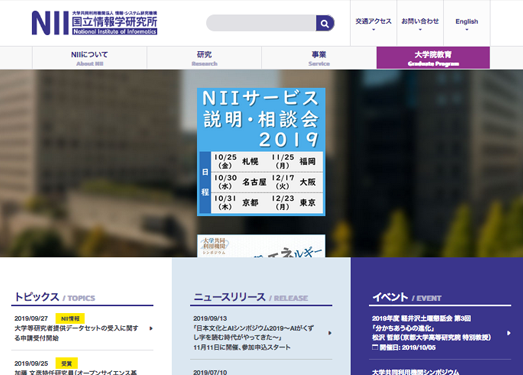Viewport: 523px width, 375px height.
Task: Expand the 交通アクセス dropdown
Action: tap(373, 23)
